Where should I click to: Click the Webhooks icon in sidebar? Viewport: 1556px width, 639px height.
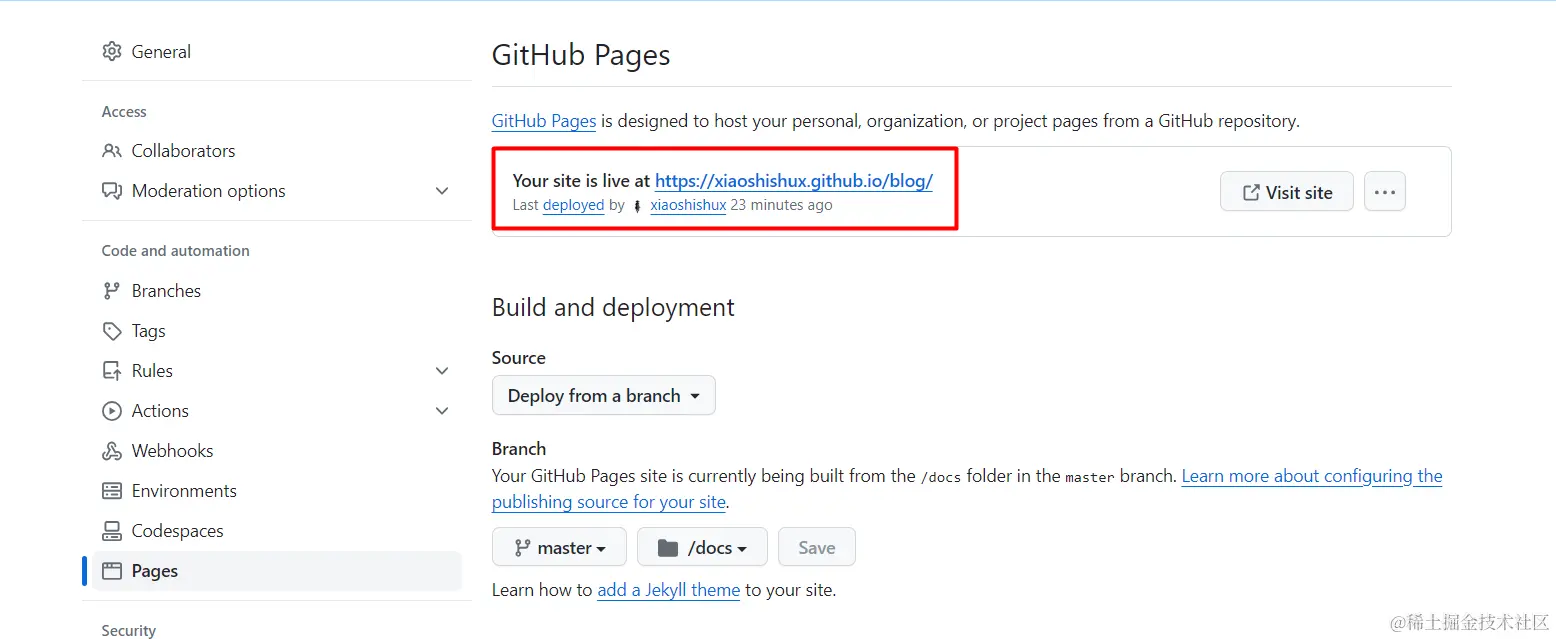(x=112, y=451)
